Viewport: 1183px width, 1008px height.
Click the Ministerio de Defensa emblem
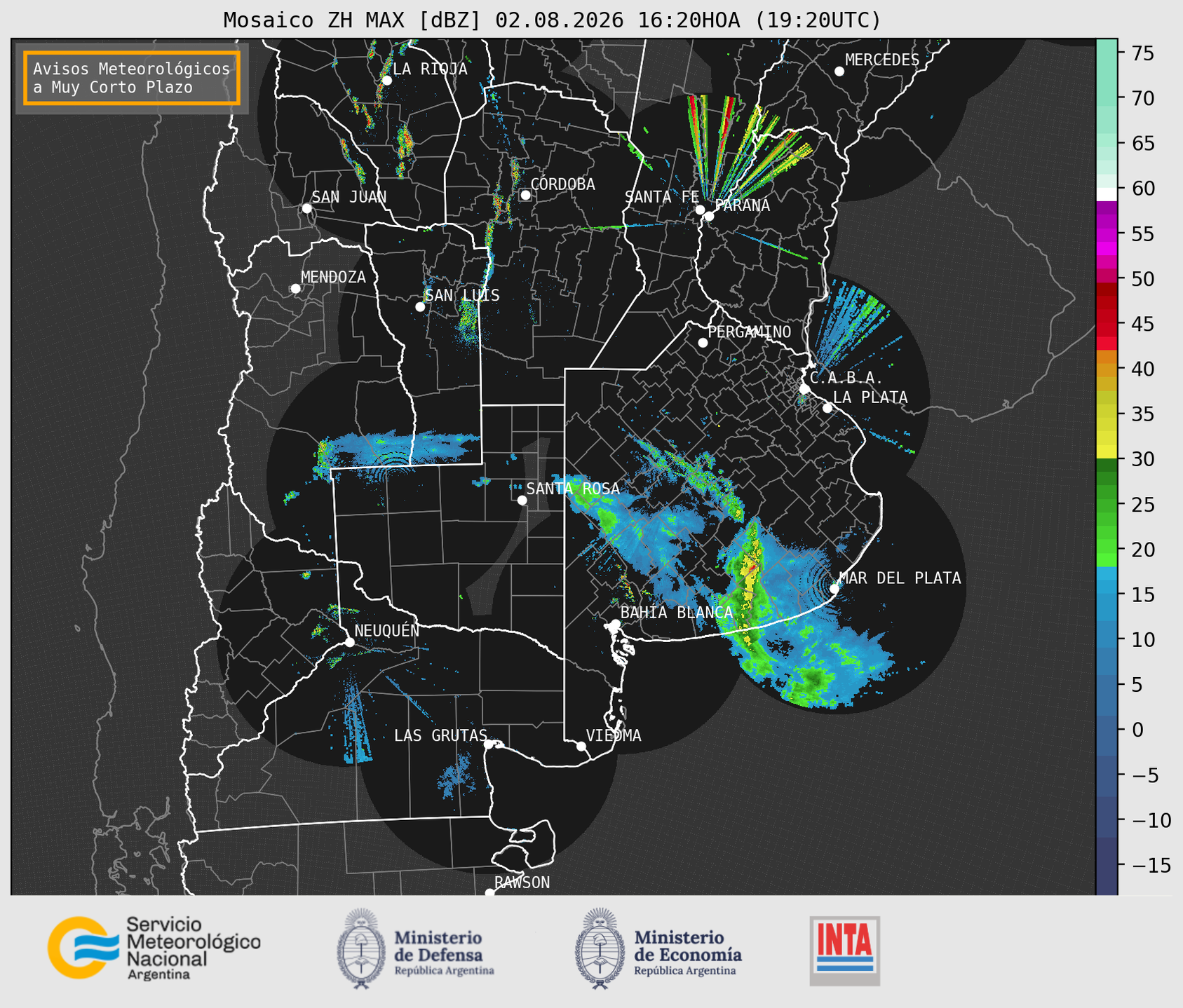(362, 948)
